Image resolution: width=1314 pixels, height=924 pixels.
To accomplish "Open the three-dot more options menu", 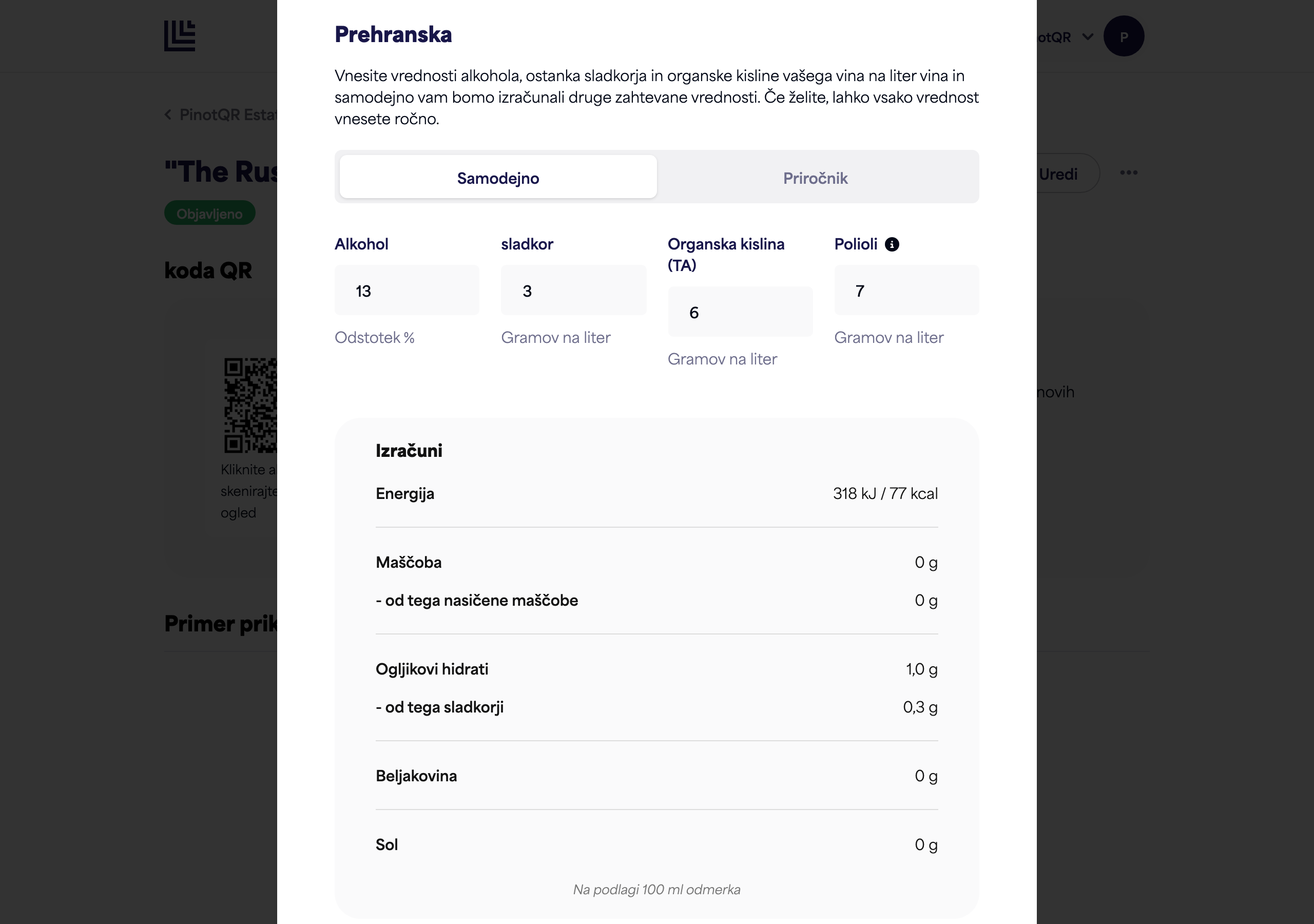I will click(x=1129, y=172).
